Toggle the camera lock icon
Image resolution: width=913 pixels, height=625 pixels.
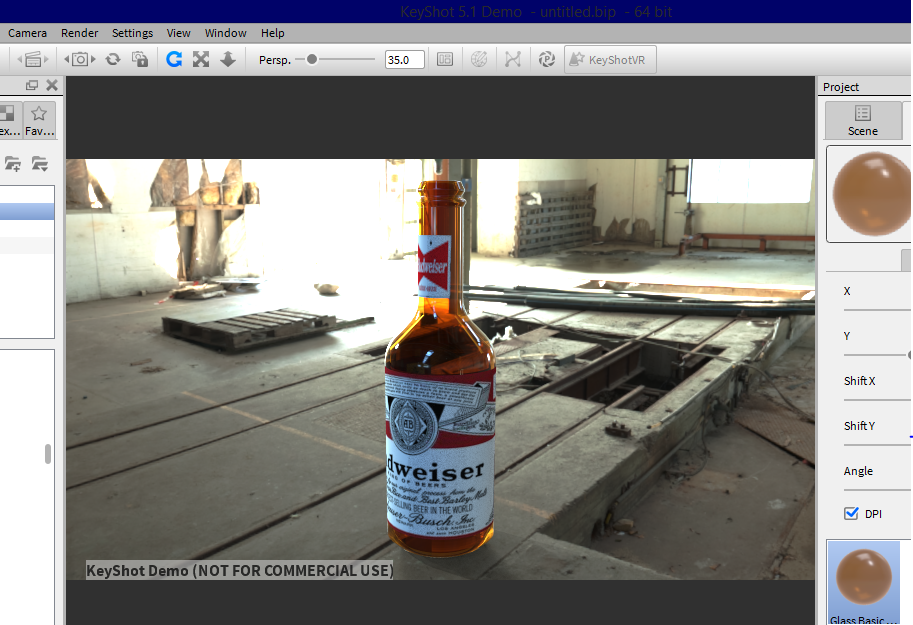(140, 59)
